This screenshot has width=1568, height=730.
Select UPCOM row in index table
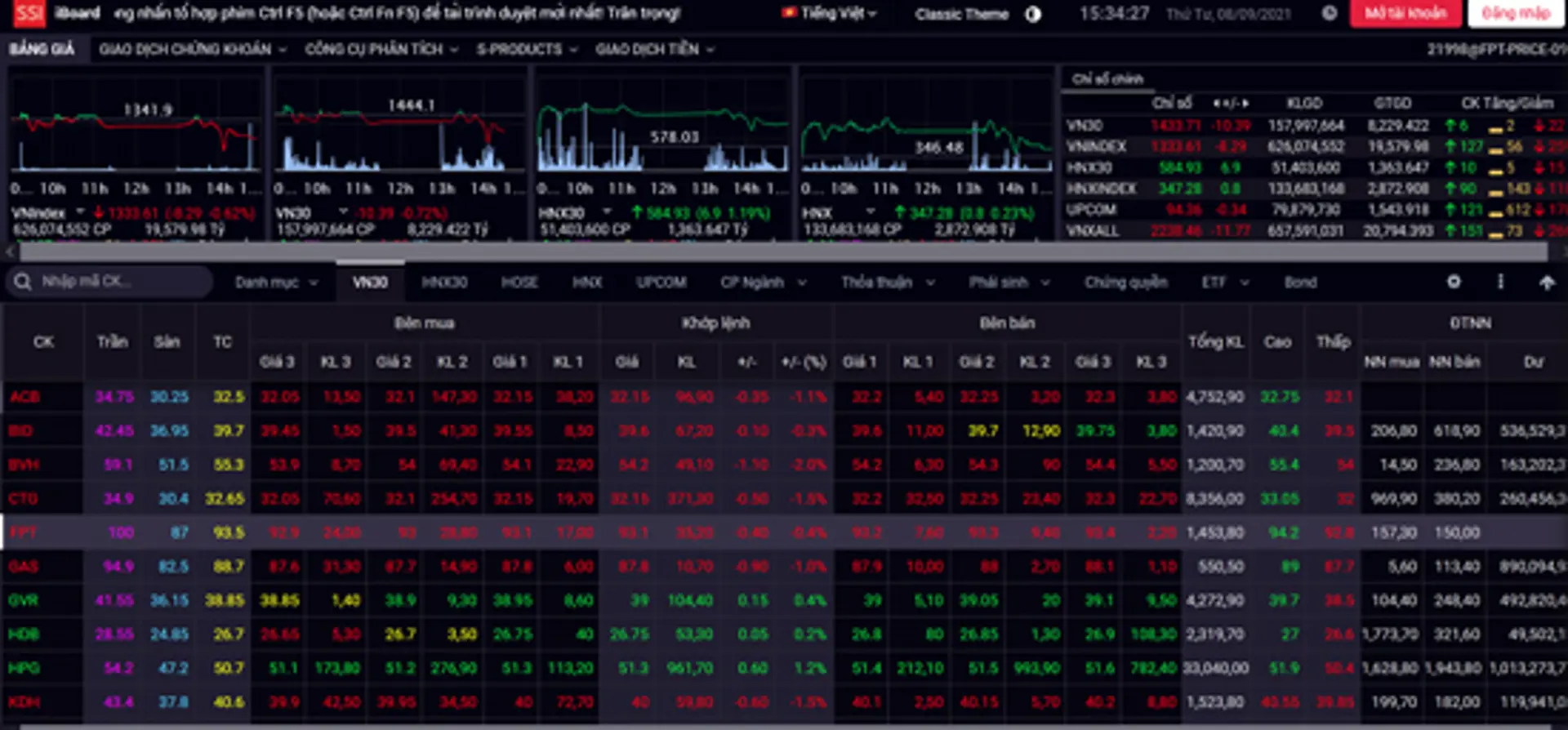(1315, 210)
